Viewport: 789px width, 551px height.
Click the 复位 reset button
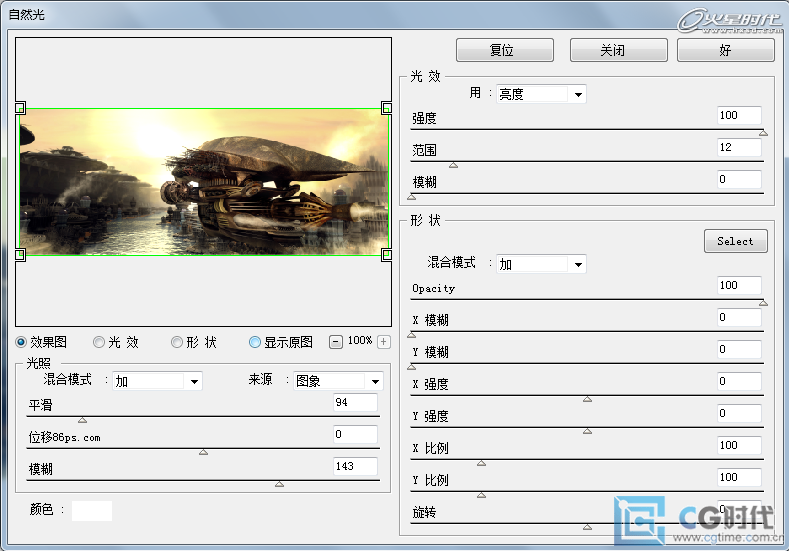click(x=505, y=50)
